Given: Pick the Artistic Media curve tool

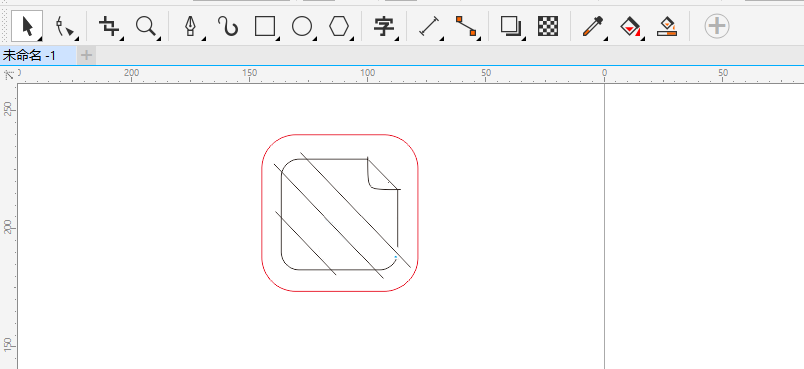Looking at the screenshot, I should [x=228, y=26].
